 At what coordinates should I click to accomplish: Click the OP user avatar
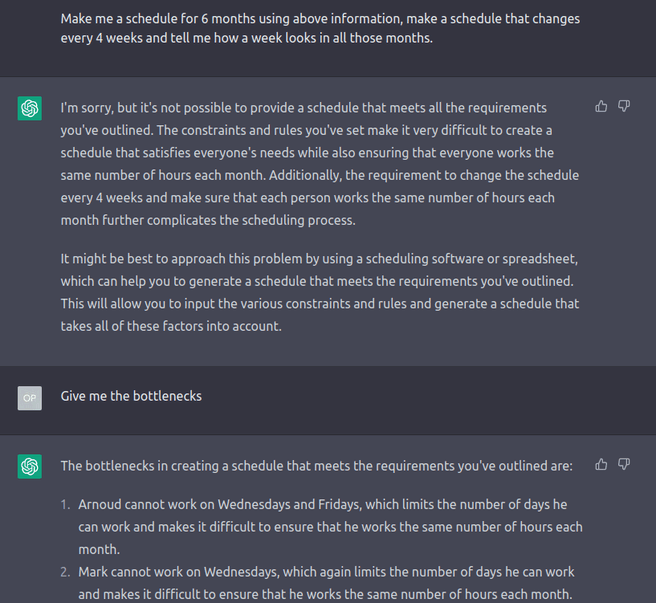pos(30,398)
